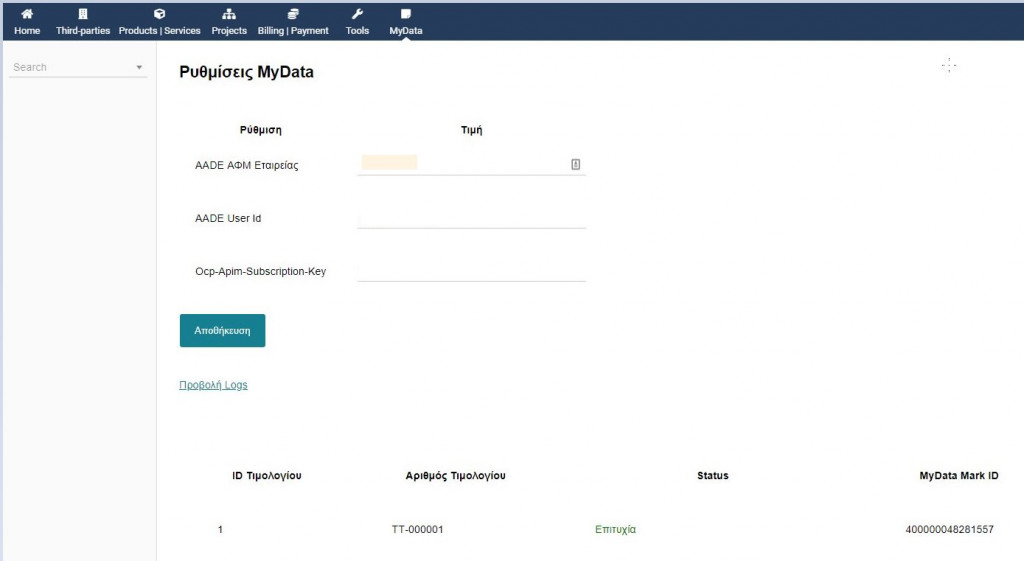This screenshot has height=561, width=1024.
Task: Click the AADE ΑΦΜ Εταιρείας input field
Action: (462, 164)
